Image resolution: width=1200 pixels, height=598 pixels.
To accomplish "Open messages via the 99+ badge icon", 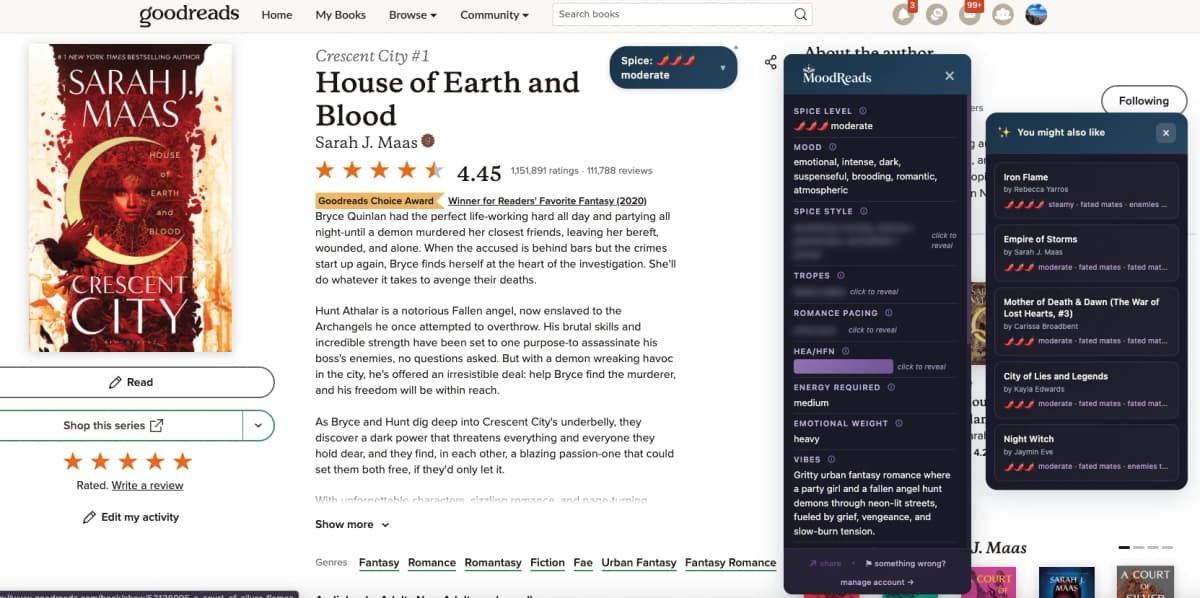I will point(969,14).
